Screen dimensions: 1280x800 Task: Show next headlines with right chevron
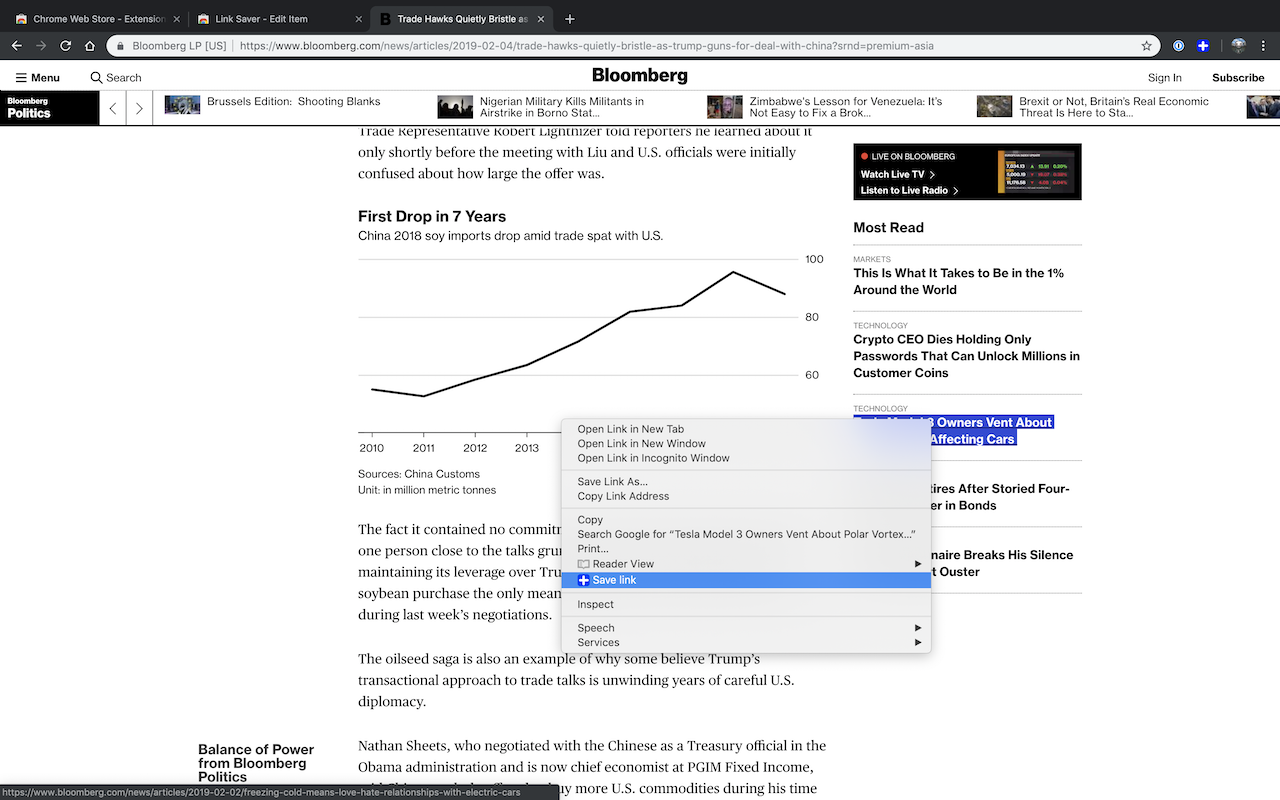[139, 108]
